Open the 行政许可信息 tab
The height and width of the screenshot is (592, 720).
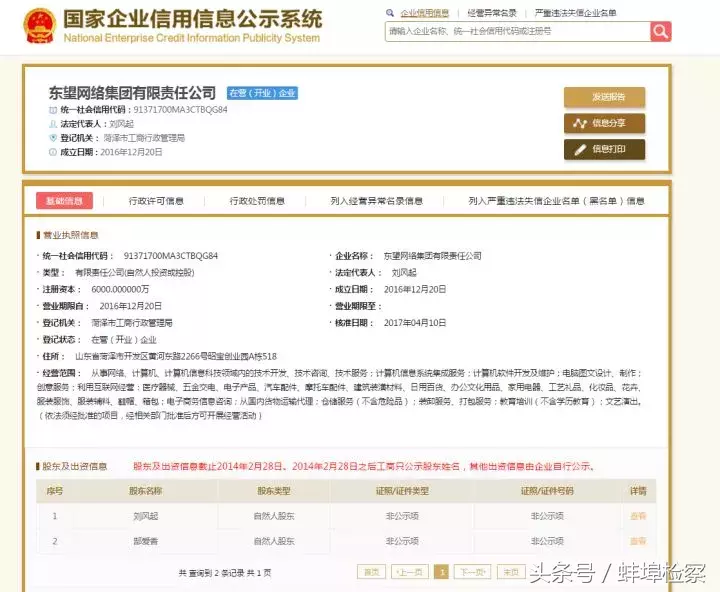click(156, 201)
